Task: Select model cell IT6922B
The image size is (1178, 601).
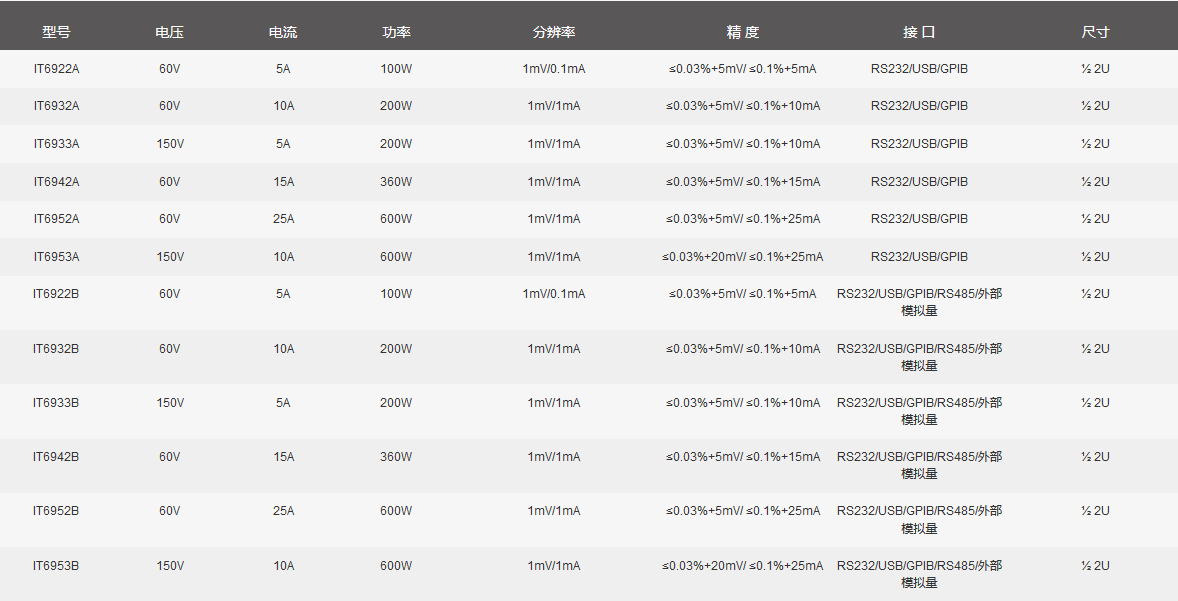Action: click(x=56, y=294)
